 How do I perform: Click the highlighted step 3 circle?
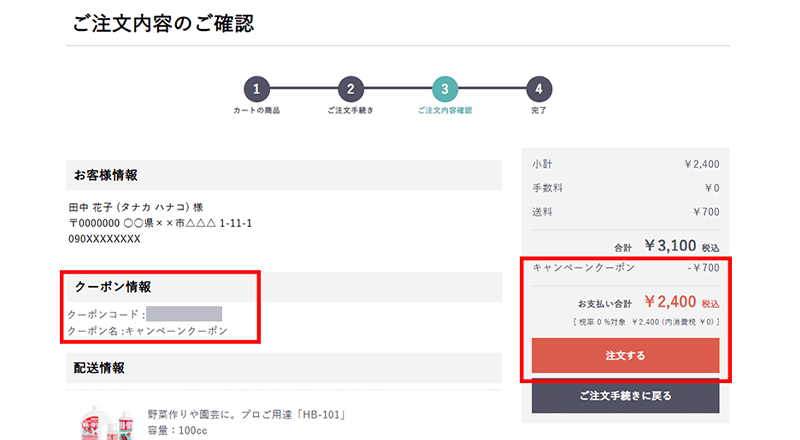445,89
